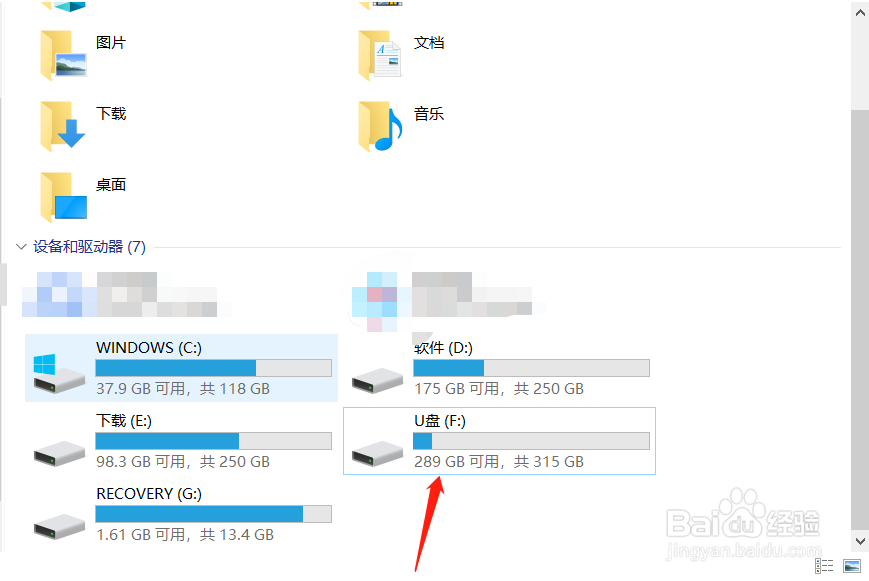Select the U盘 (F:) drive icon
This screenshot has height=581, width=869.
point(377,453)
